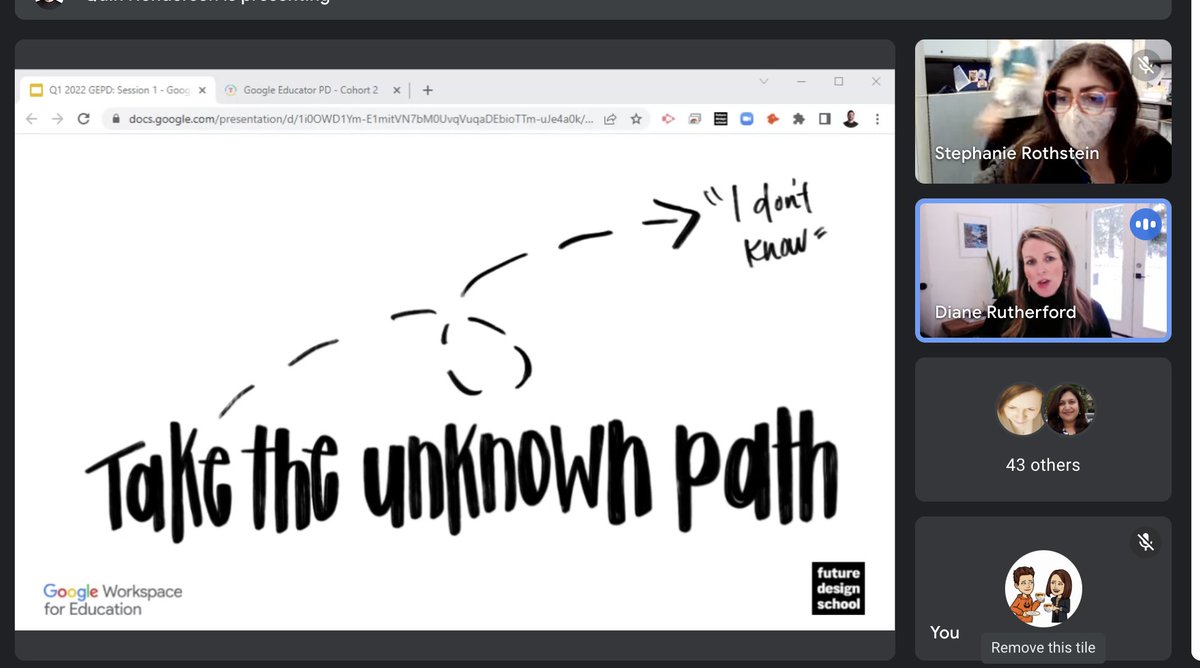Switch to Q1 2022 GEPD: Session 1 tab

pos(118,90)
